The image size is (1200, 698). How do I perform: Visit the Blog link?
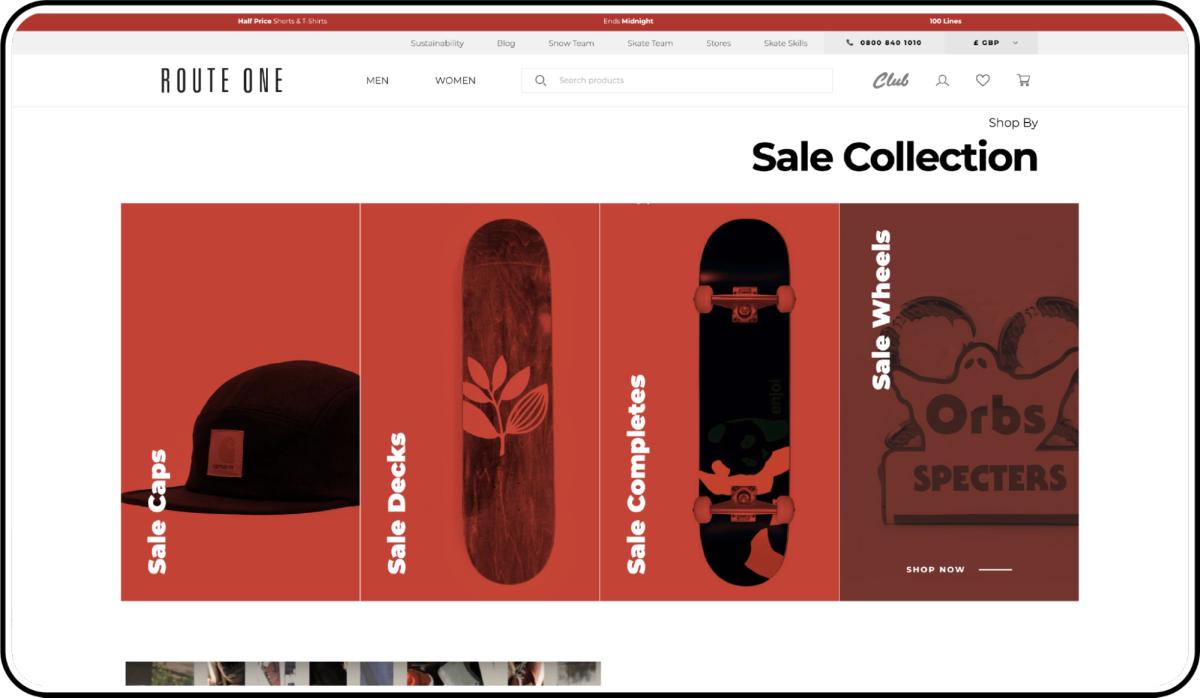[506, 43]
